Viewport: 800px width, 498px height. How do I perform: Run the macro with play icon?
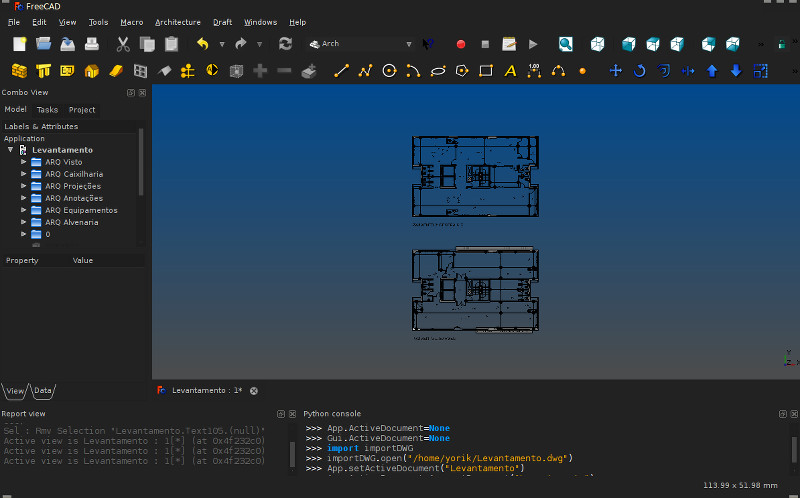point(533,44)
